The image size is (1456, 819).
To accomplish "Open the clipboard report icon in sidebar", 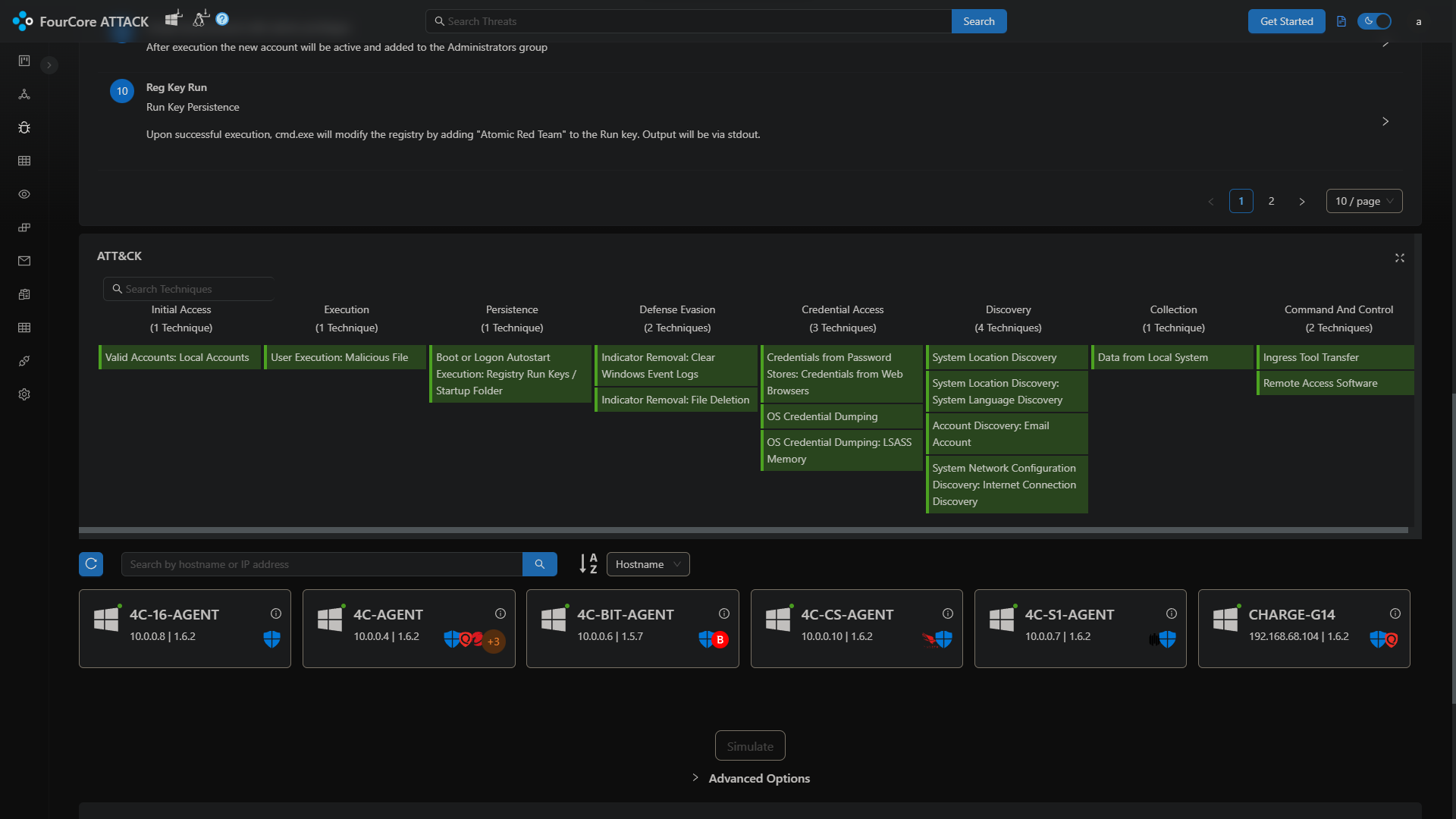I will pos(24,294).
